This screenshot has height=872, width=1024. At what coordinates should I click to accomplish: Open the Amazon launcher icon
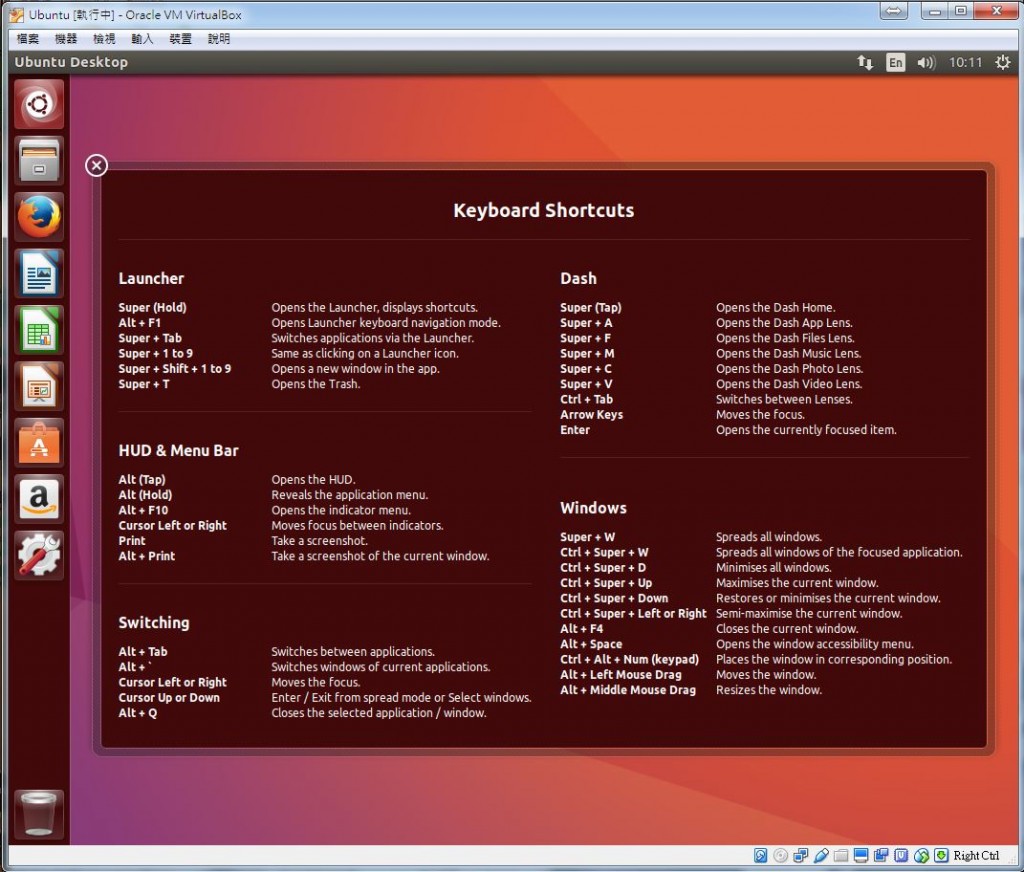tap(39, 499)
